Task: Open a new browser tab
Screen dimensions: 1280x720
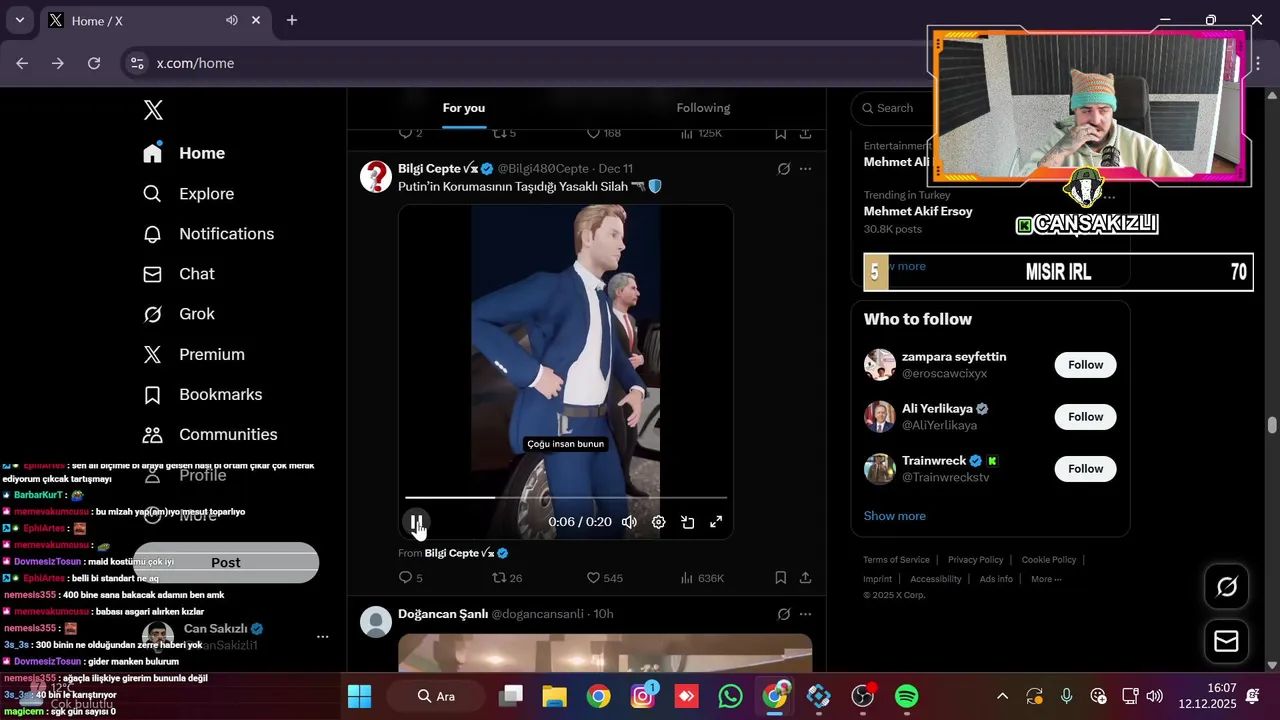Action: pyautogui.click(x=292, y=20)
